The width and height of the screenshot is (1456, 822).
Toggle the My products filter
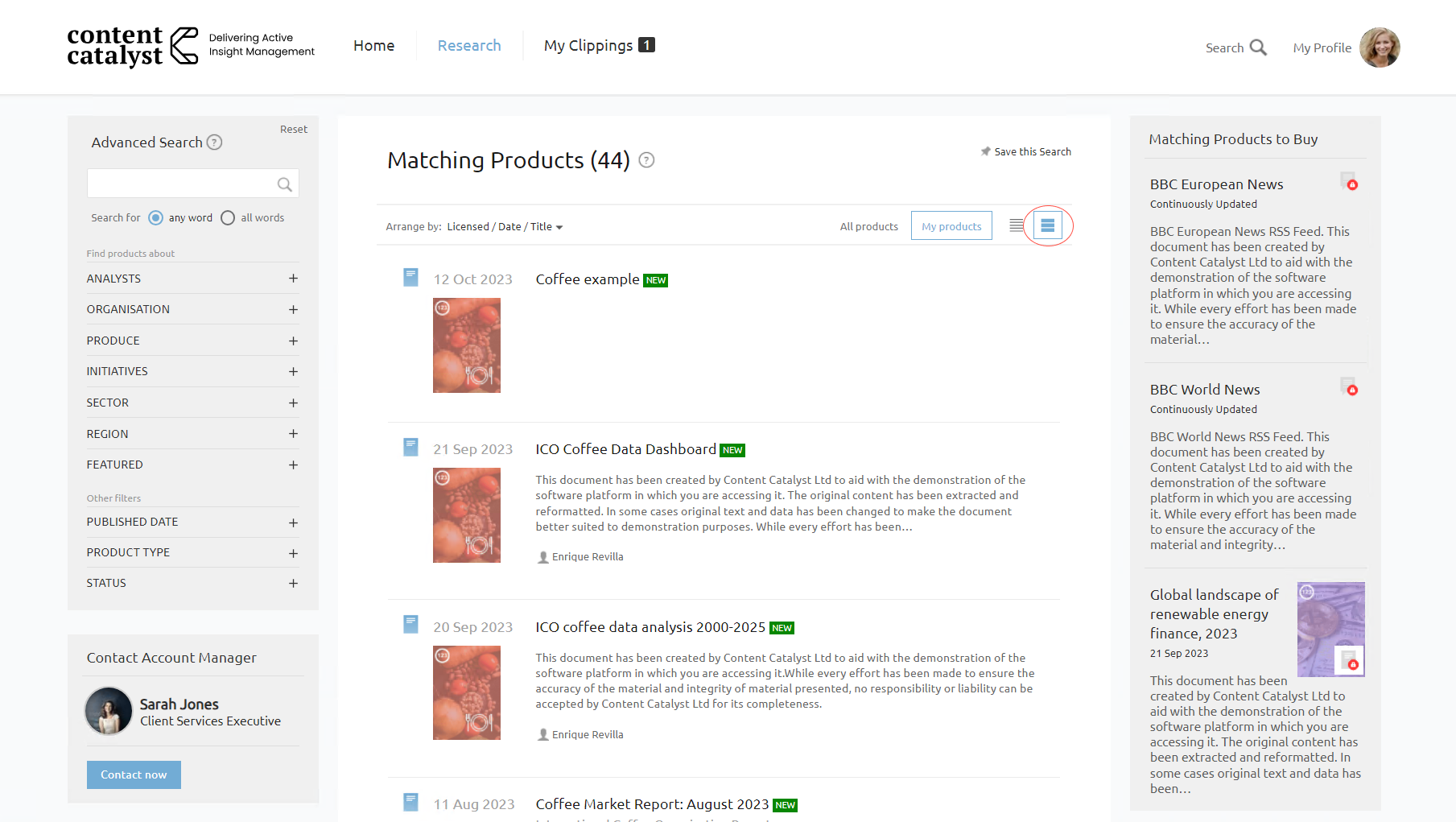click(x=951, y=226)
